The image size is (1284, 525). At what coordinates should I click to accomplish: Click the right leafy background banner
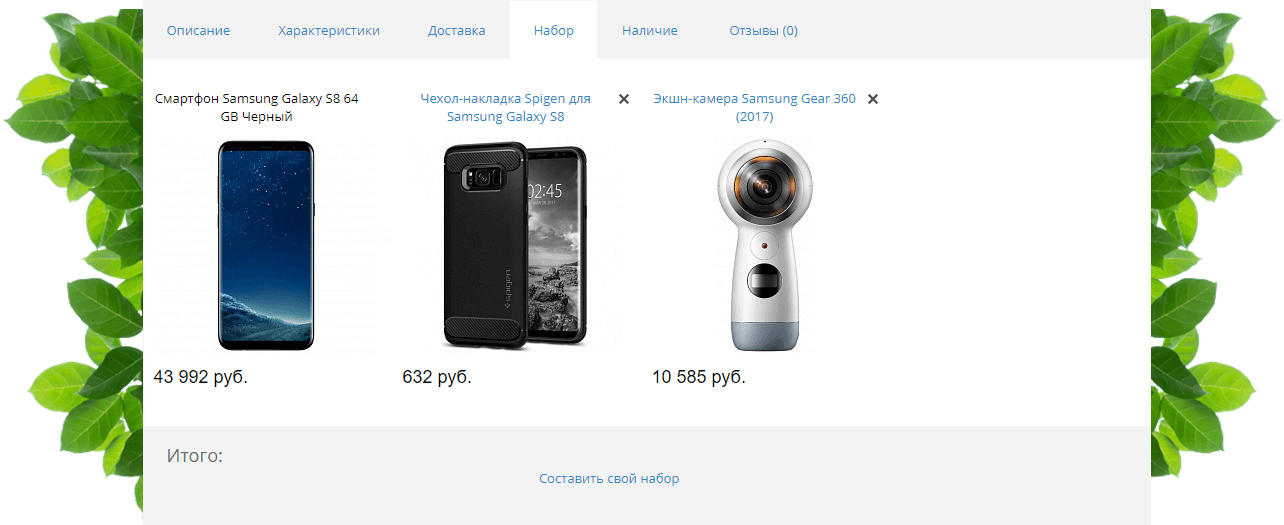(x=1217, y=262)
